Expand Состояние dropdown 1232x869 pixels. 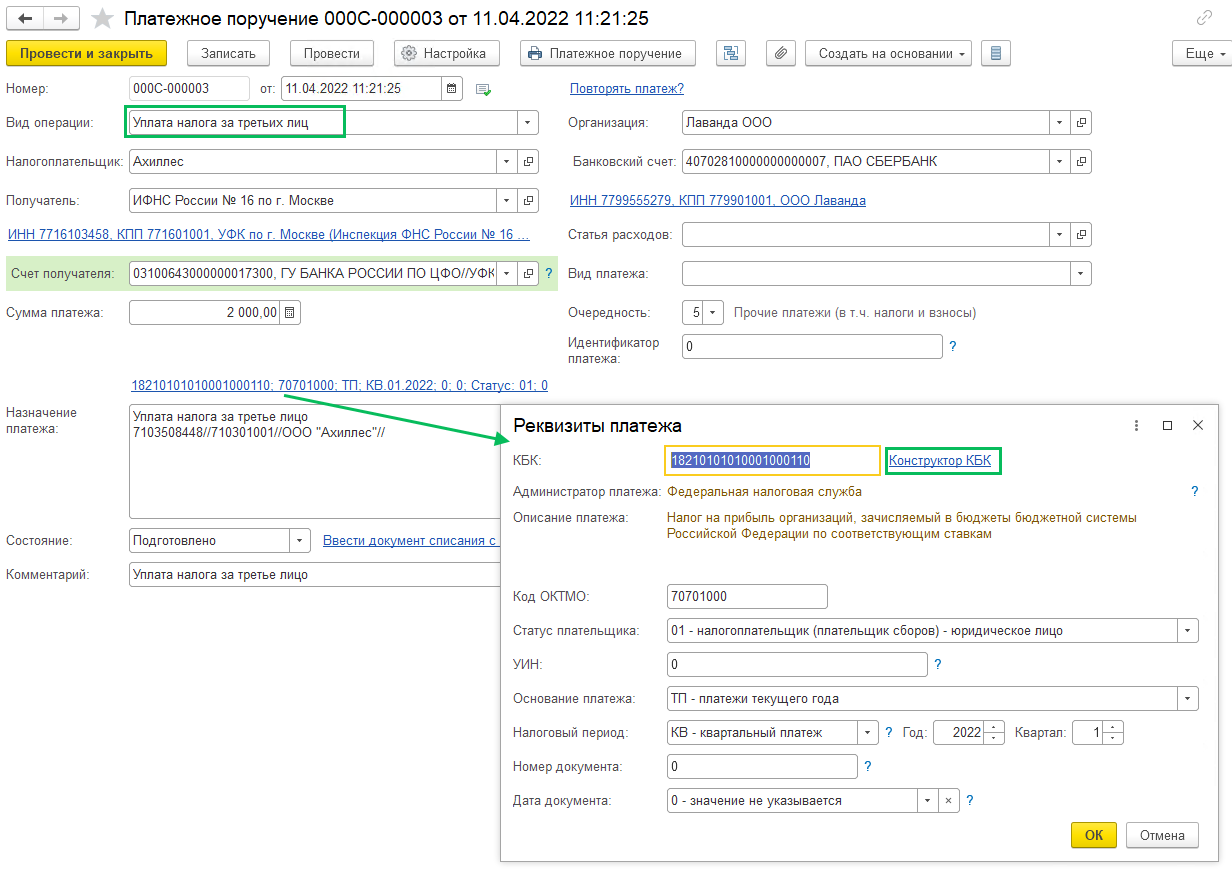click(x=300, y=541)
